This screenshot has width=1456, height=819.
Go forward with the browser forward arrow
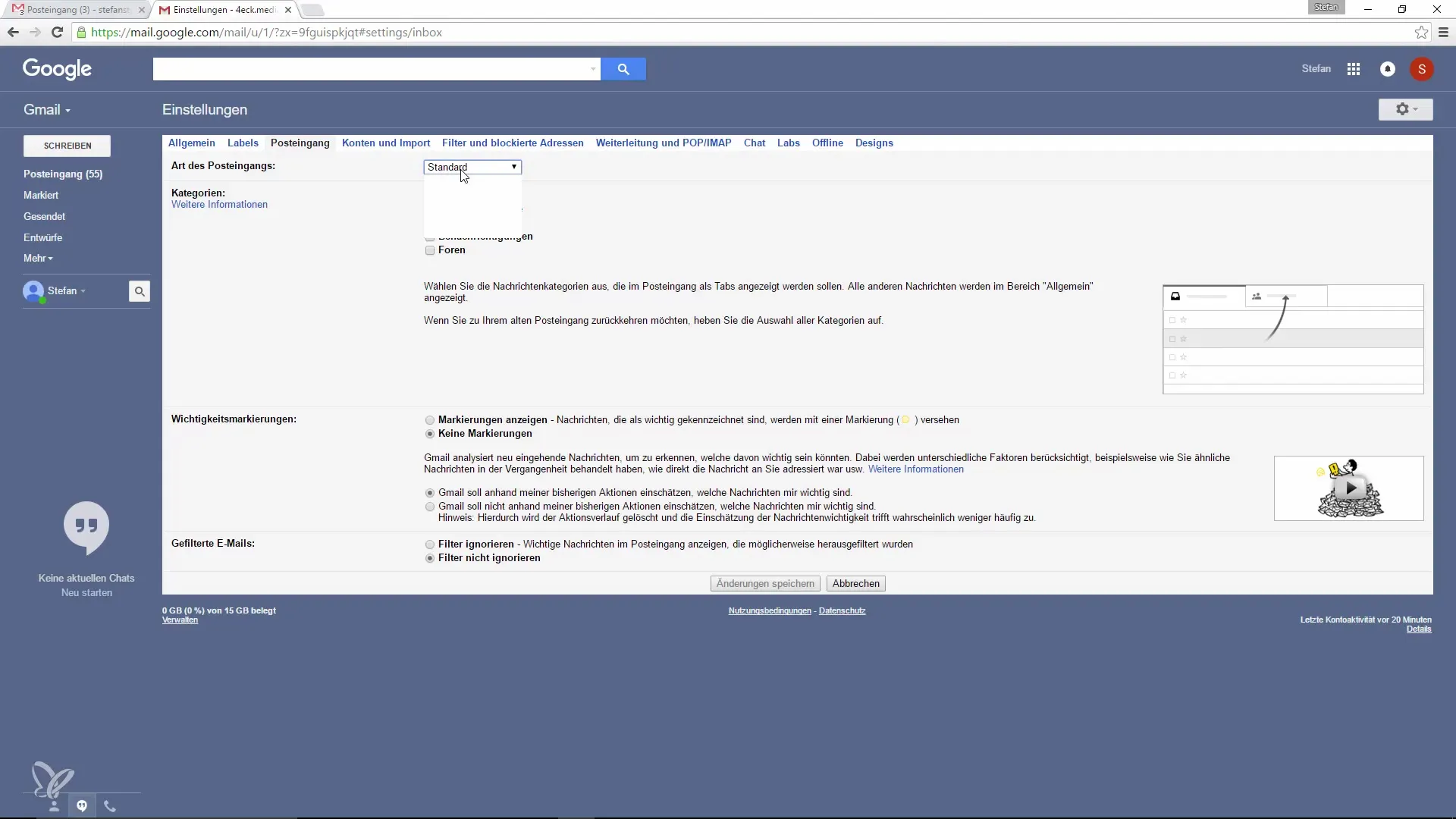pyautogui.click(x=35, y=33)
